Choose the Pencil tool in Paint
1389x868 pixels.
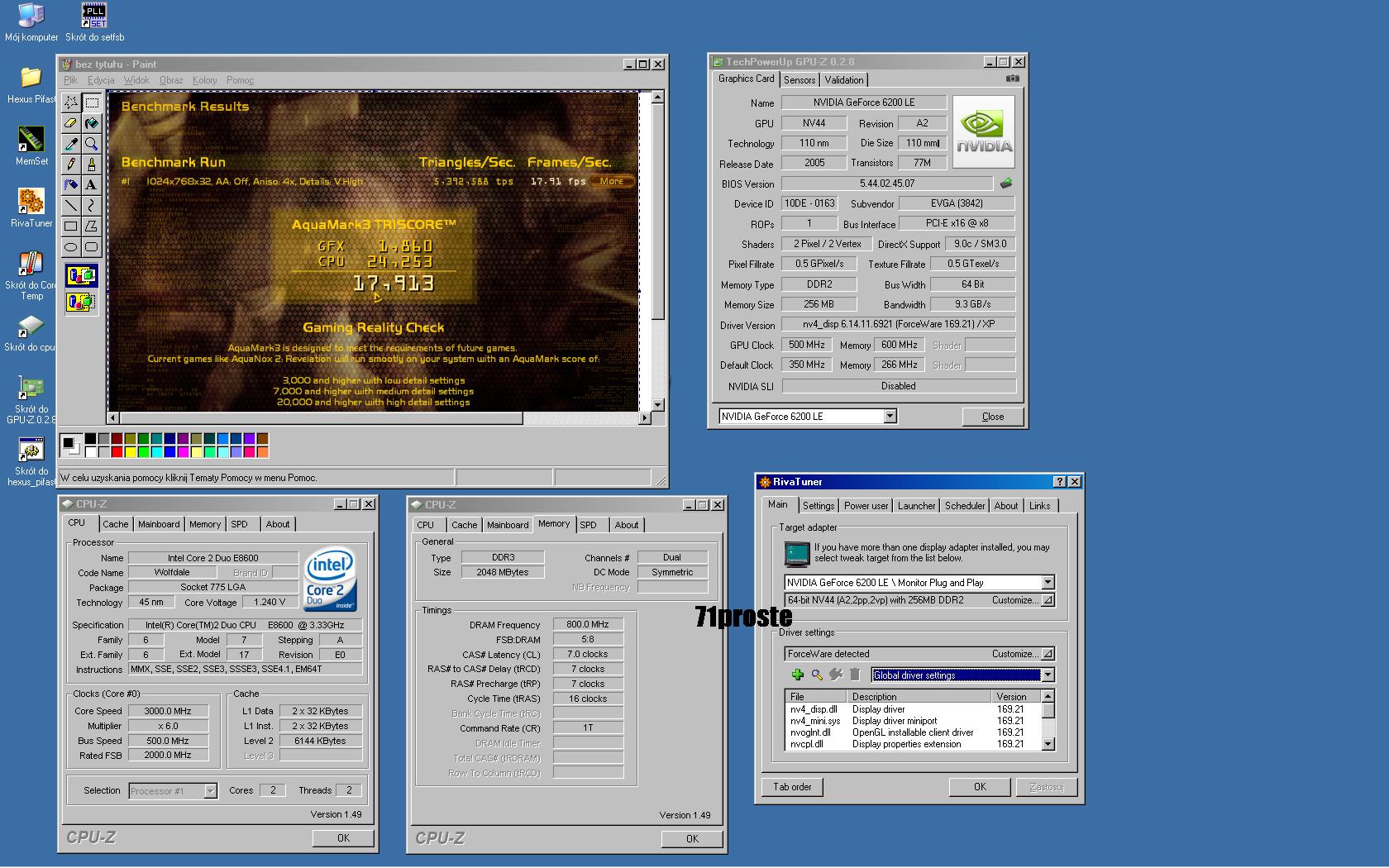(x=71, y=165)
